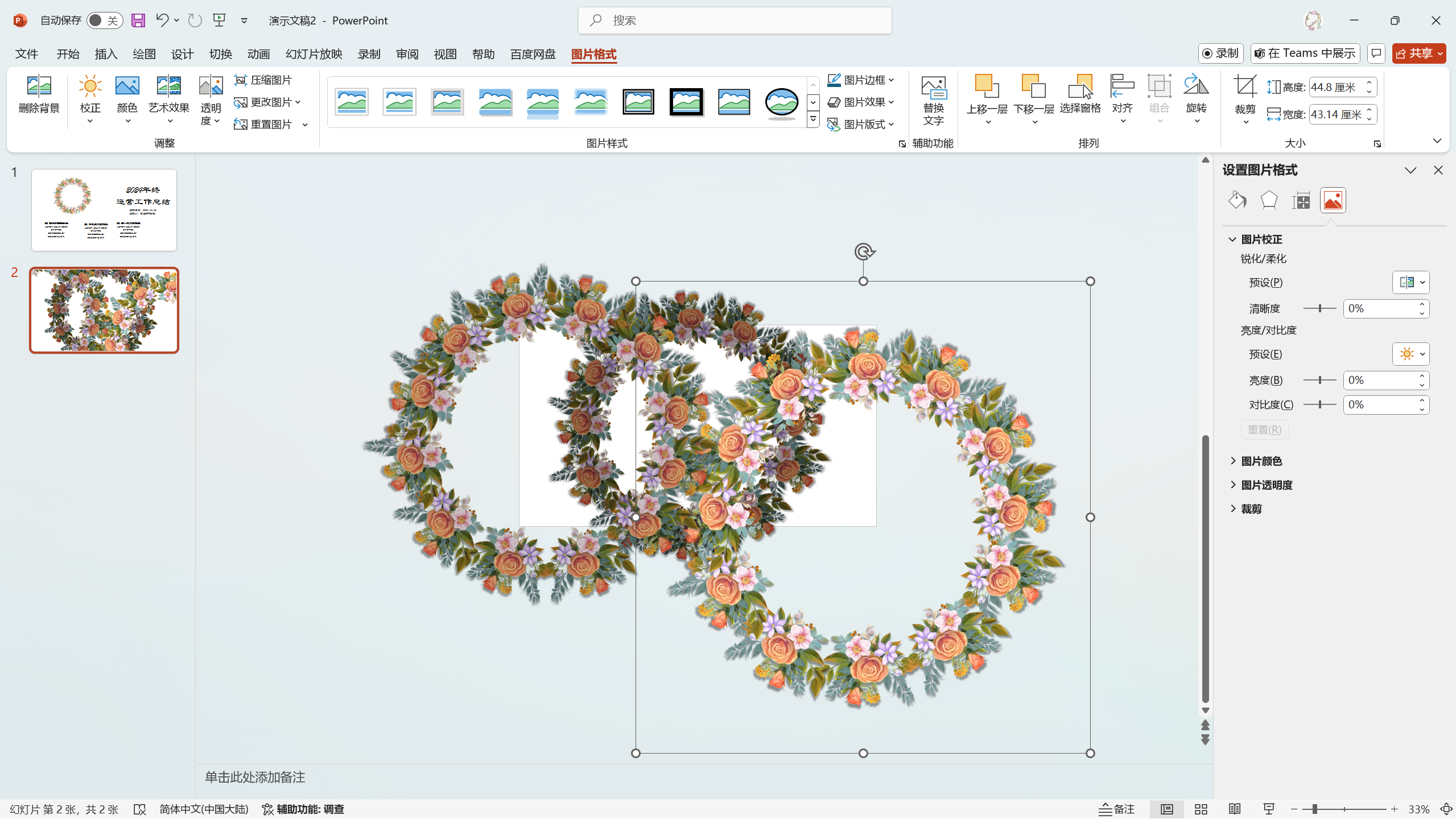Screen dimensions: 1456x819
Task: Open the Sharpen/Soften preset dropdown
Action: [1411, 283]
